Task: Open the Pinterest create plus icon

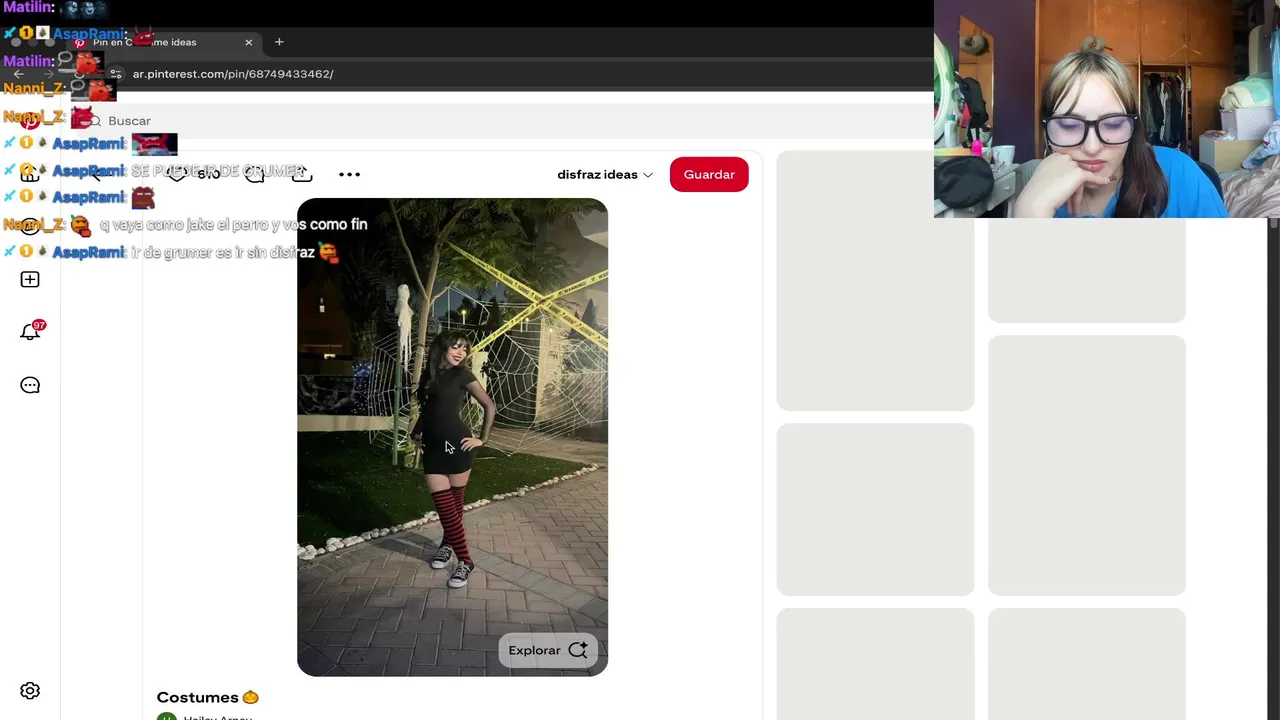Action: tap(30, 279)
